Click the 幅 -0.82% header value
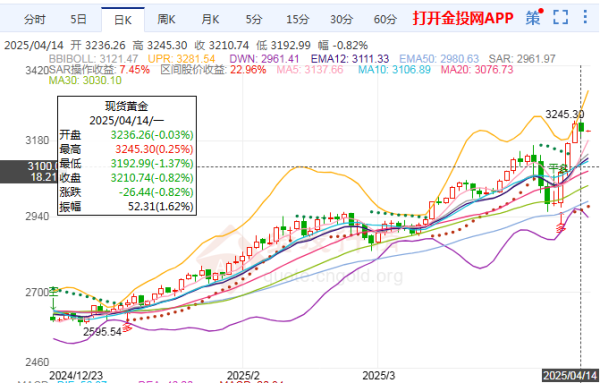The image size is (600, 383). click(343, 46)
